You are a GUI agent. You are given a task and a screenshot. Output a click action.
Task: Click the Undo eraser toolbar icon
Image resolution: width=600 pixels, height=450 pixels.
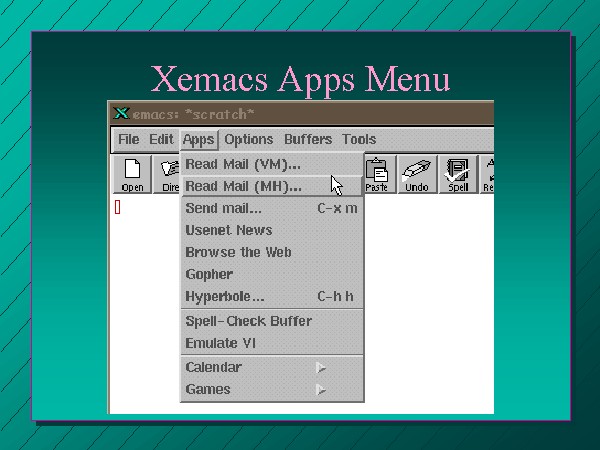(417, 174)
